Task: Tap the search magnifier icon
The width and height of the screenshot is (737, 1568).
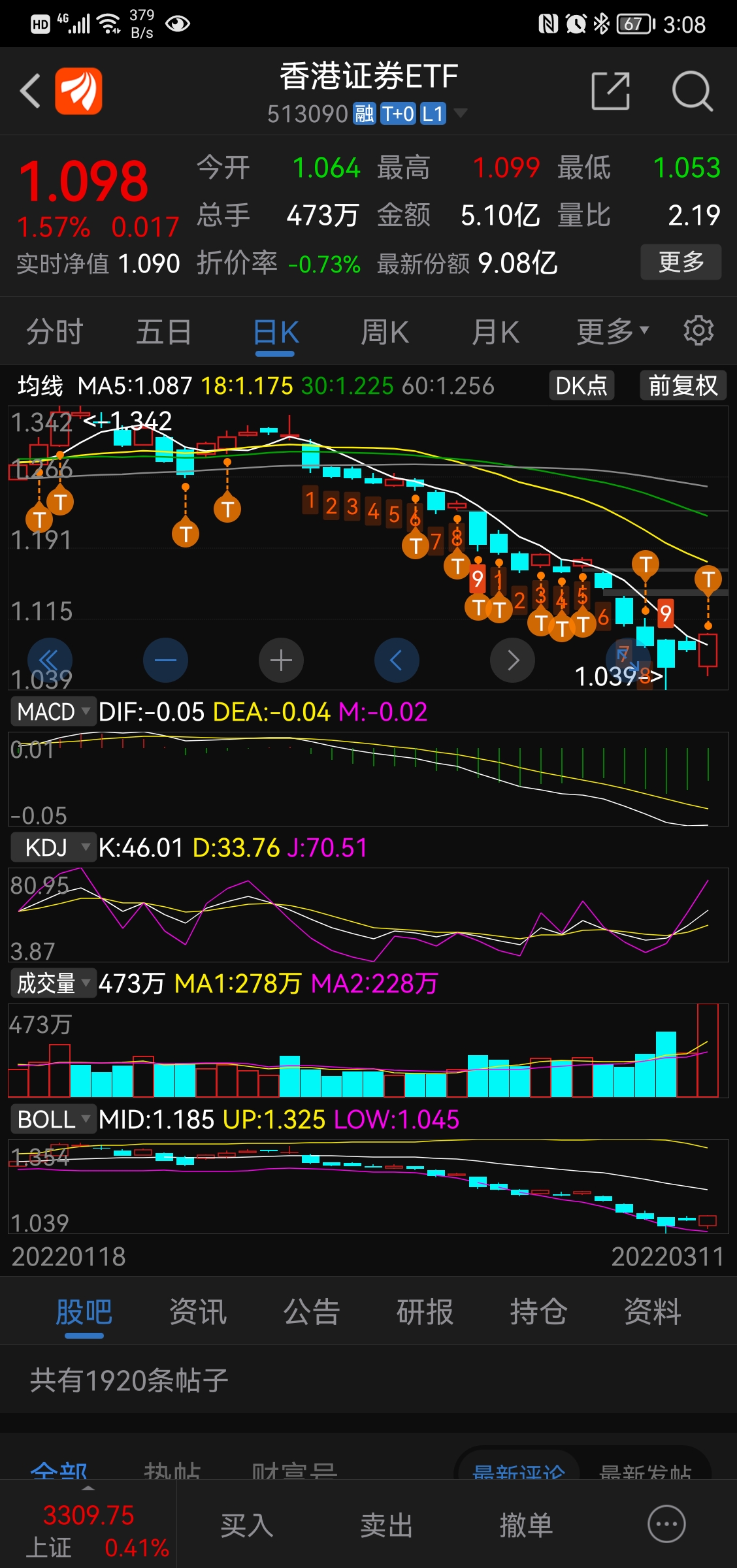Action: [691, 91]
